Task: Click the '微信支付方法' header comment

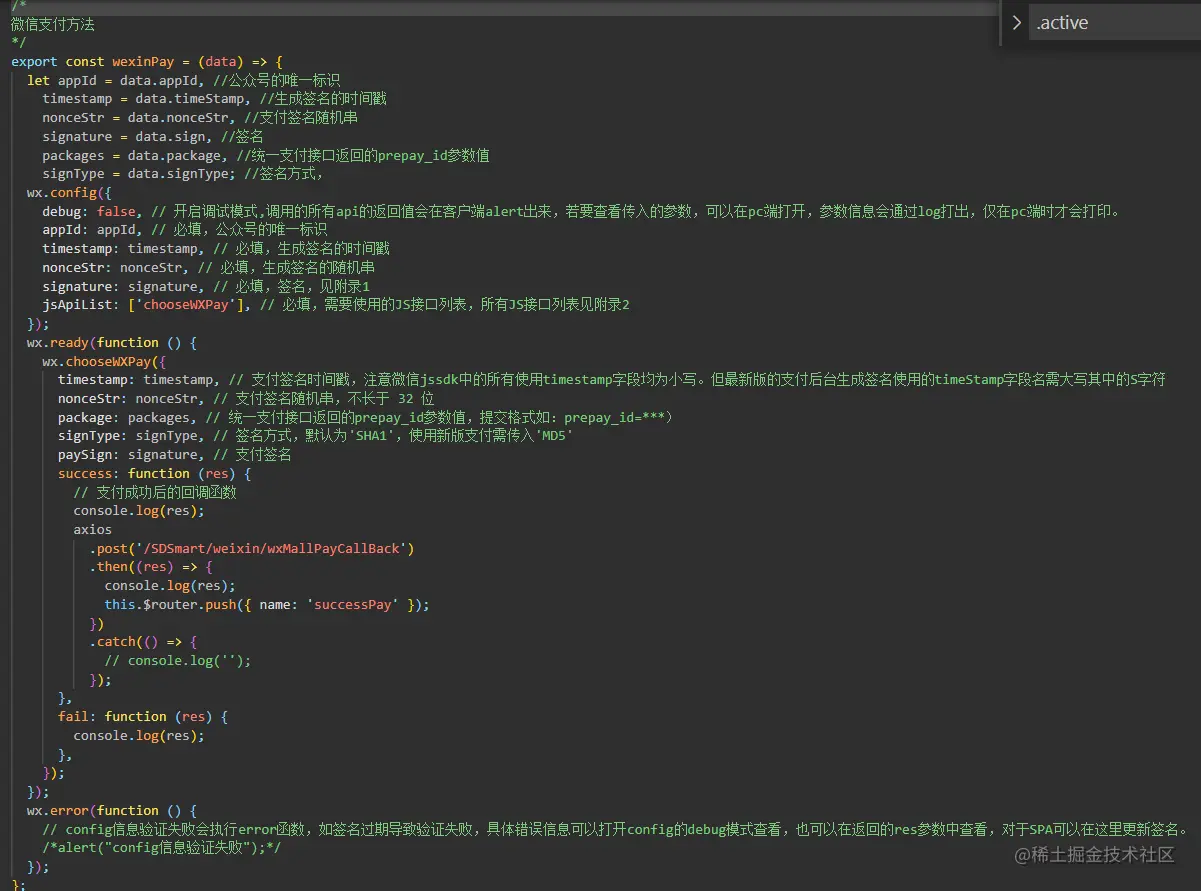Action: (53, 24)
